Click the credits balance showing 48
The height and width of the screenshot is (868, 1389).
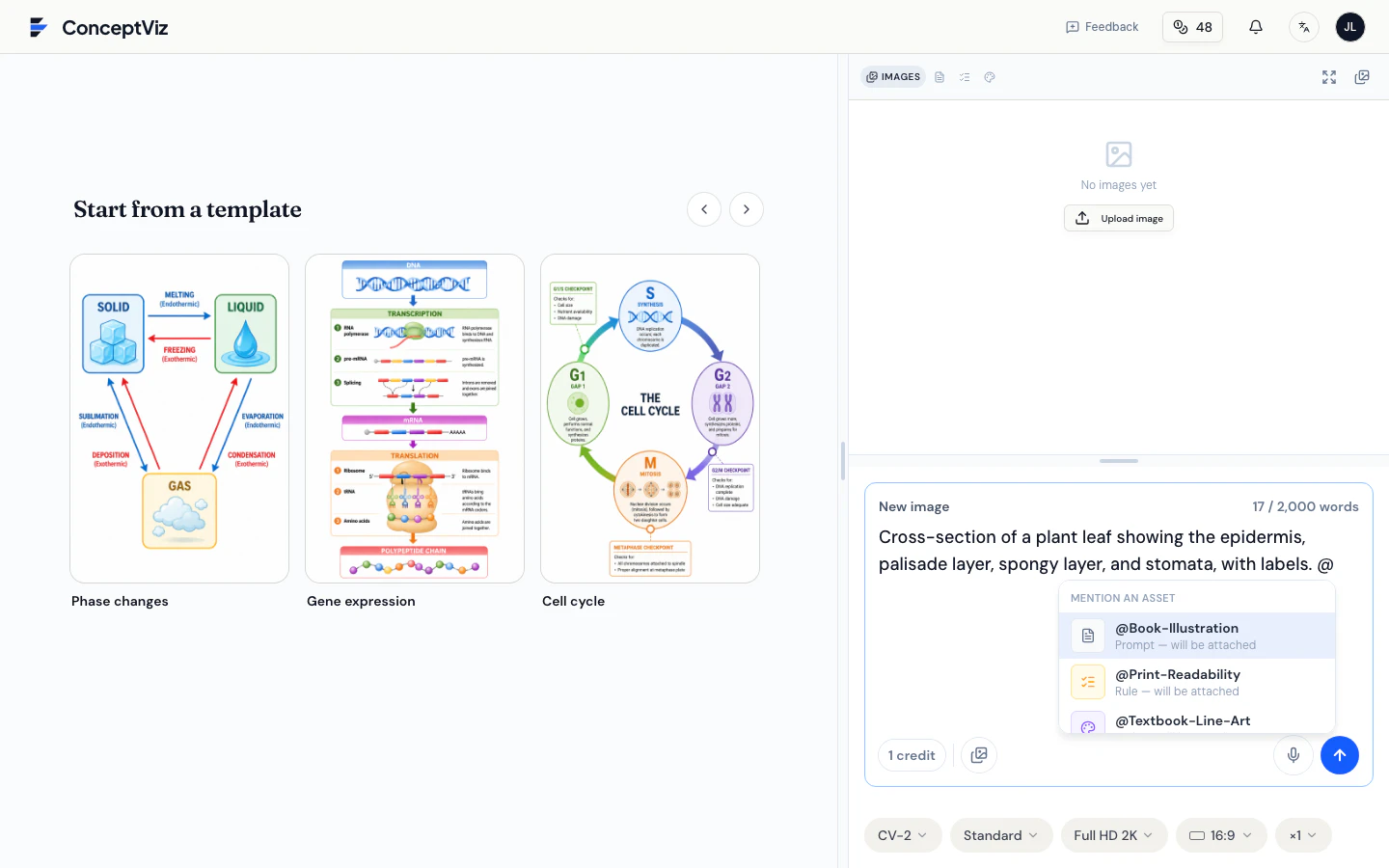[1193, 27]
